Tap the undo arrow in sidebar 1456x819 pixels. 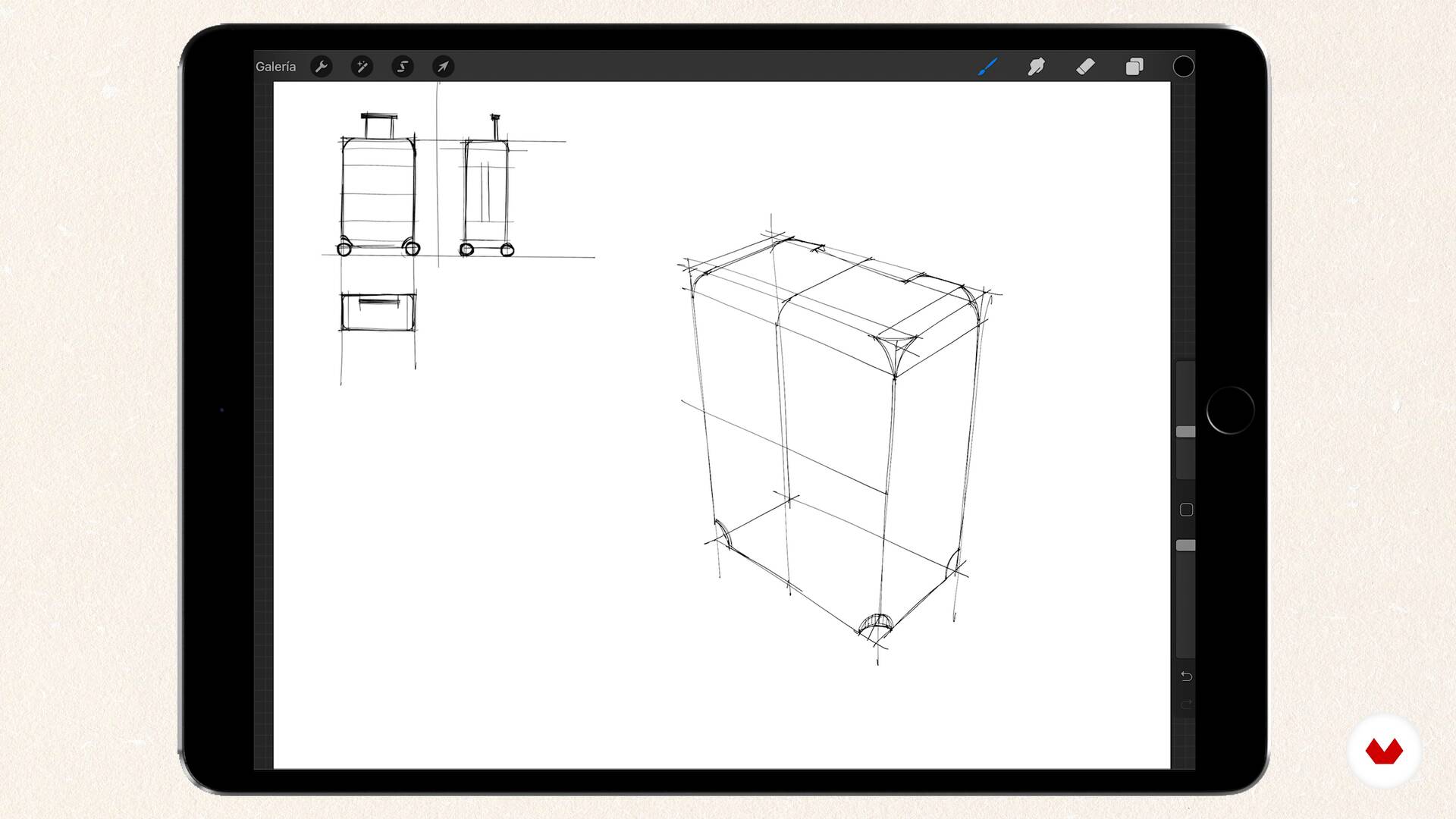pyautogui.click(x=1187, y=676)
